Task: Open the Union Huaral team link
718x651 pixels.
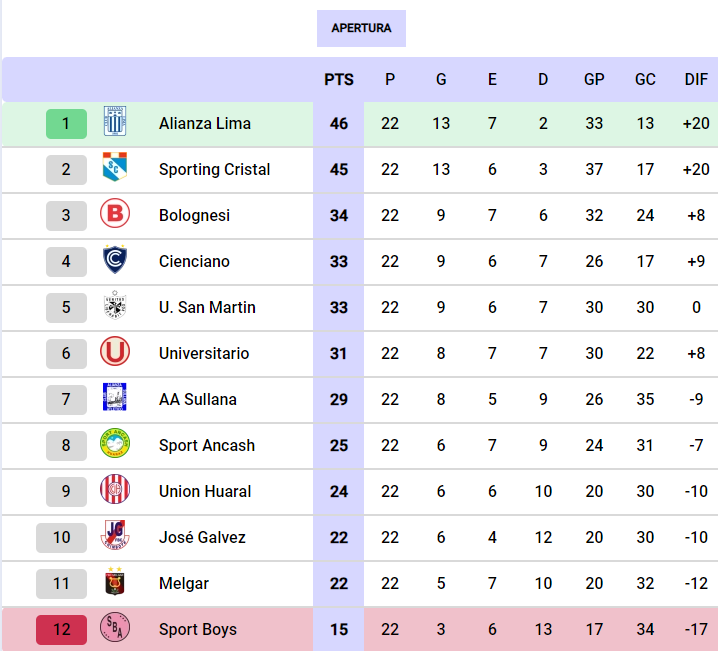Action: click(205, 492)
